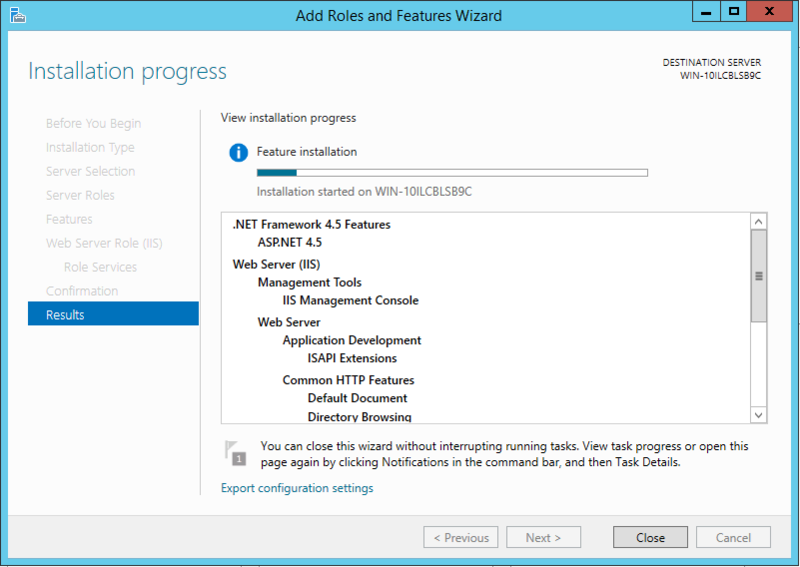
Task: Select .NET Framework 4.5 Features in the list
Action: coord(311,224)
